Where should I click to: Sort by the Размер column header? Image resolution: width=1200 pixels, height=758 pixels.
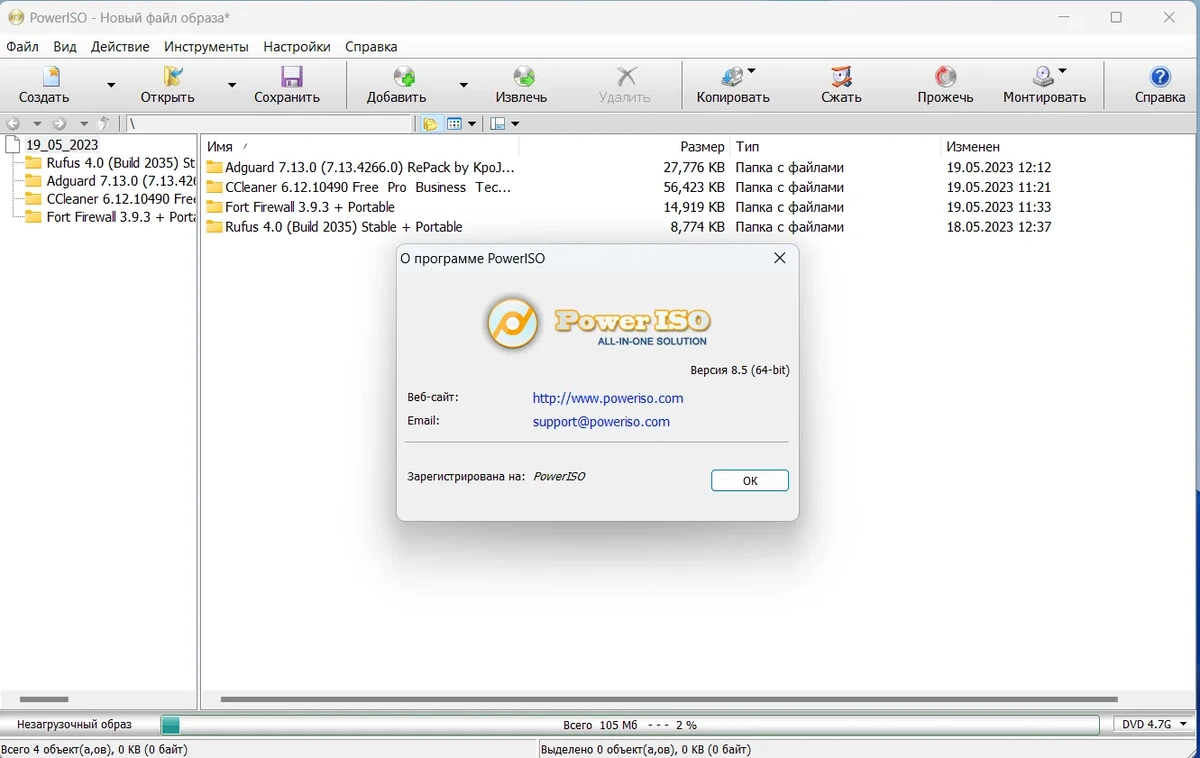624,147
